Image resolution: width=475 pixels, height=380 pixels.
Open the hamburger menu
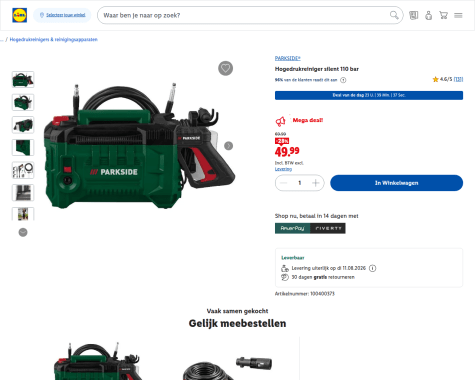458,15
